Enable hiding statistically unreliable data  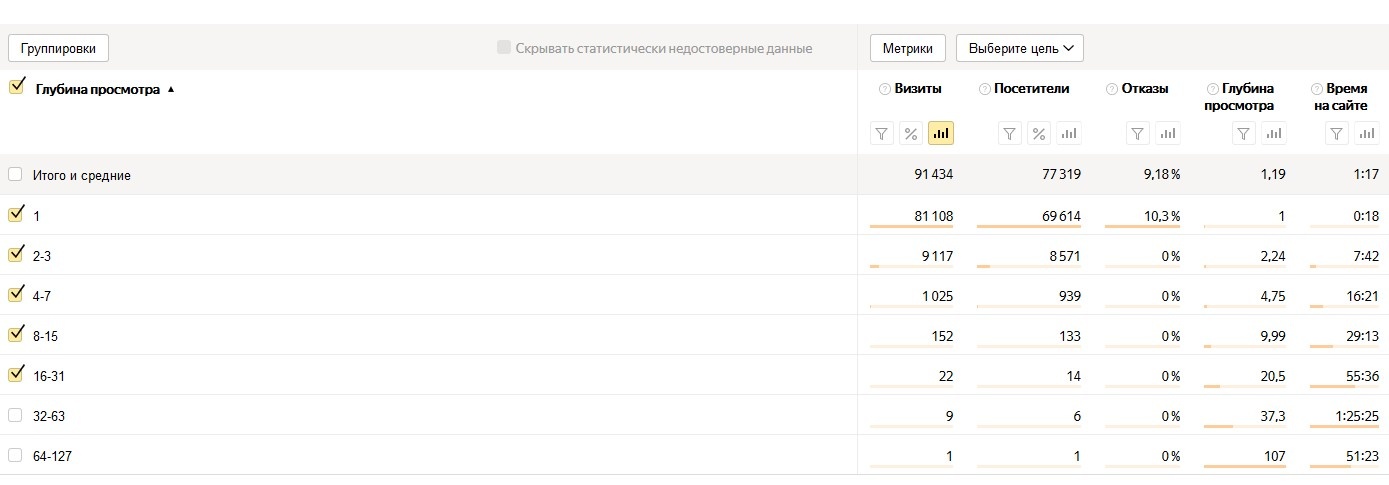click(x=504, y=48)
